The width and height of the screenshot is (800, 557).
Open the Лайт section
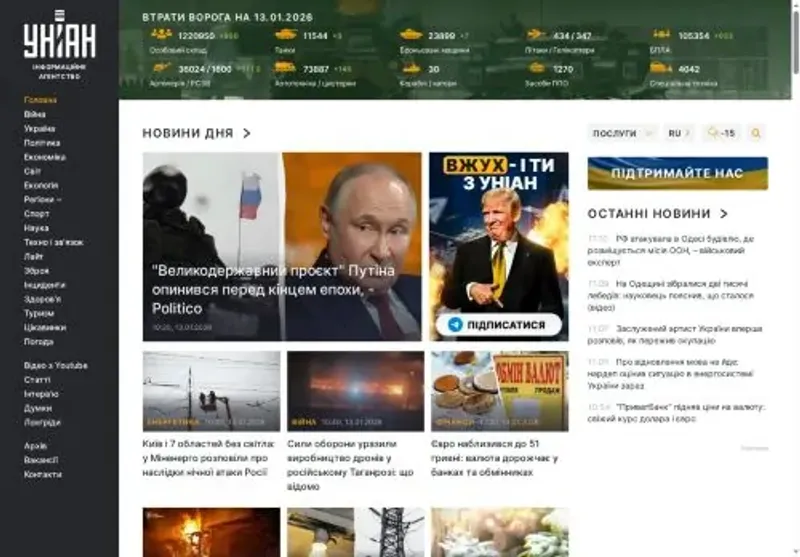coord(34,257)
